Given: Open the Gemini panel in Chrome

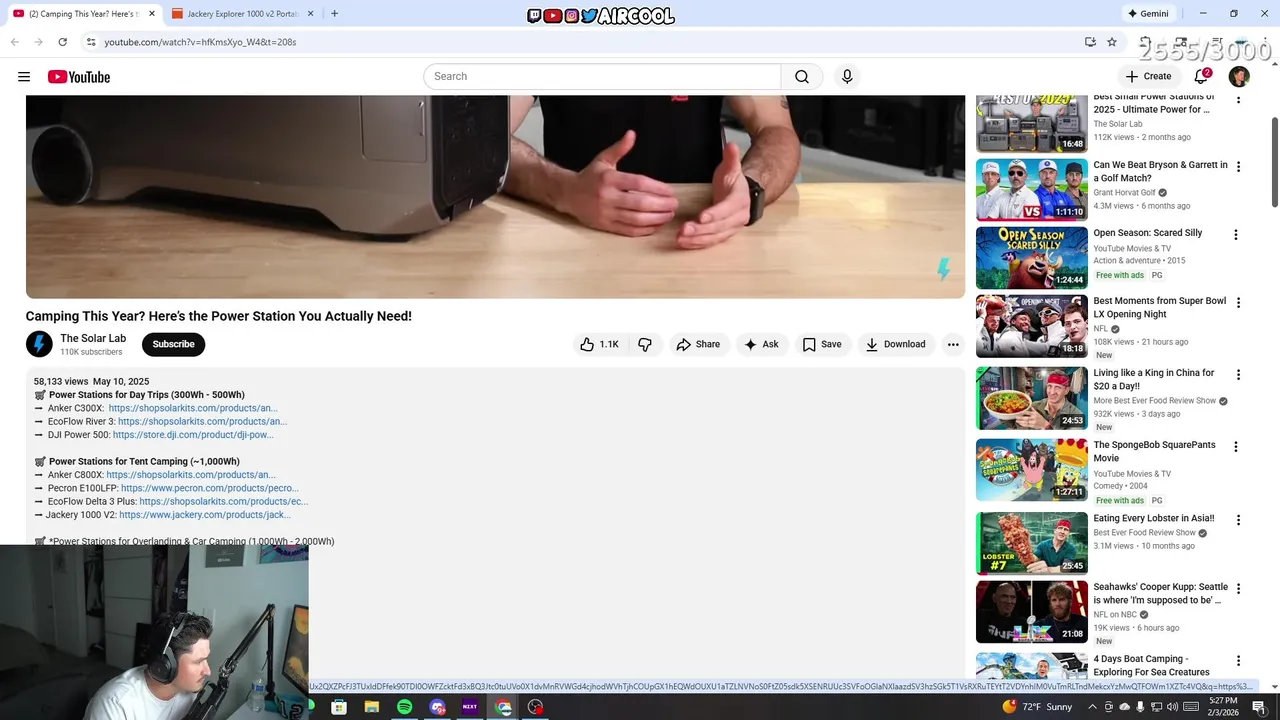Looking at the screenshot, I should 1148,14.
